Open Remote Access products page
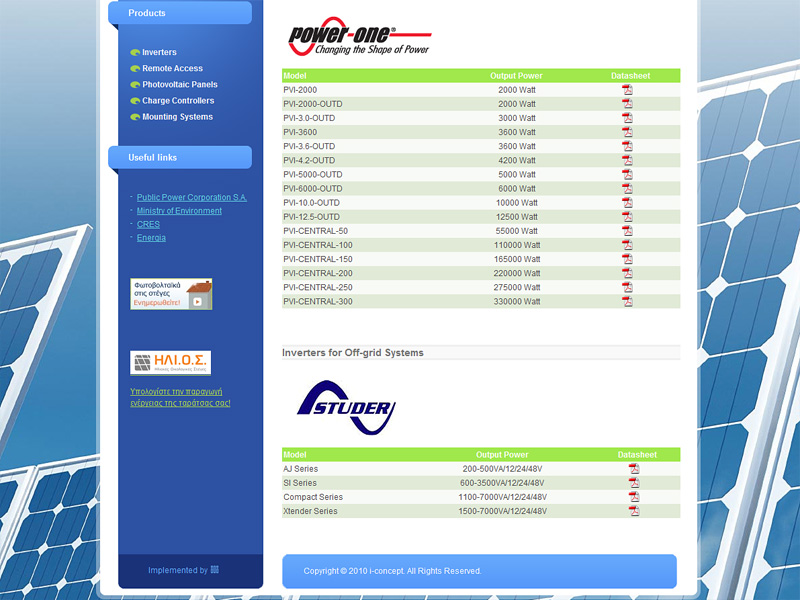Image resolution: width=800 pixels, height=600 pixels. (x=172, y=68)
